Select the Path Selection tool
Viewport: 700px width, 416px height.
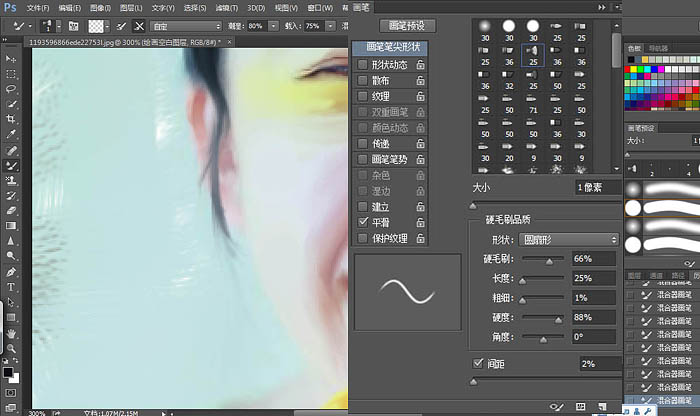tap(11, 302)
